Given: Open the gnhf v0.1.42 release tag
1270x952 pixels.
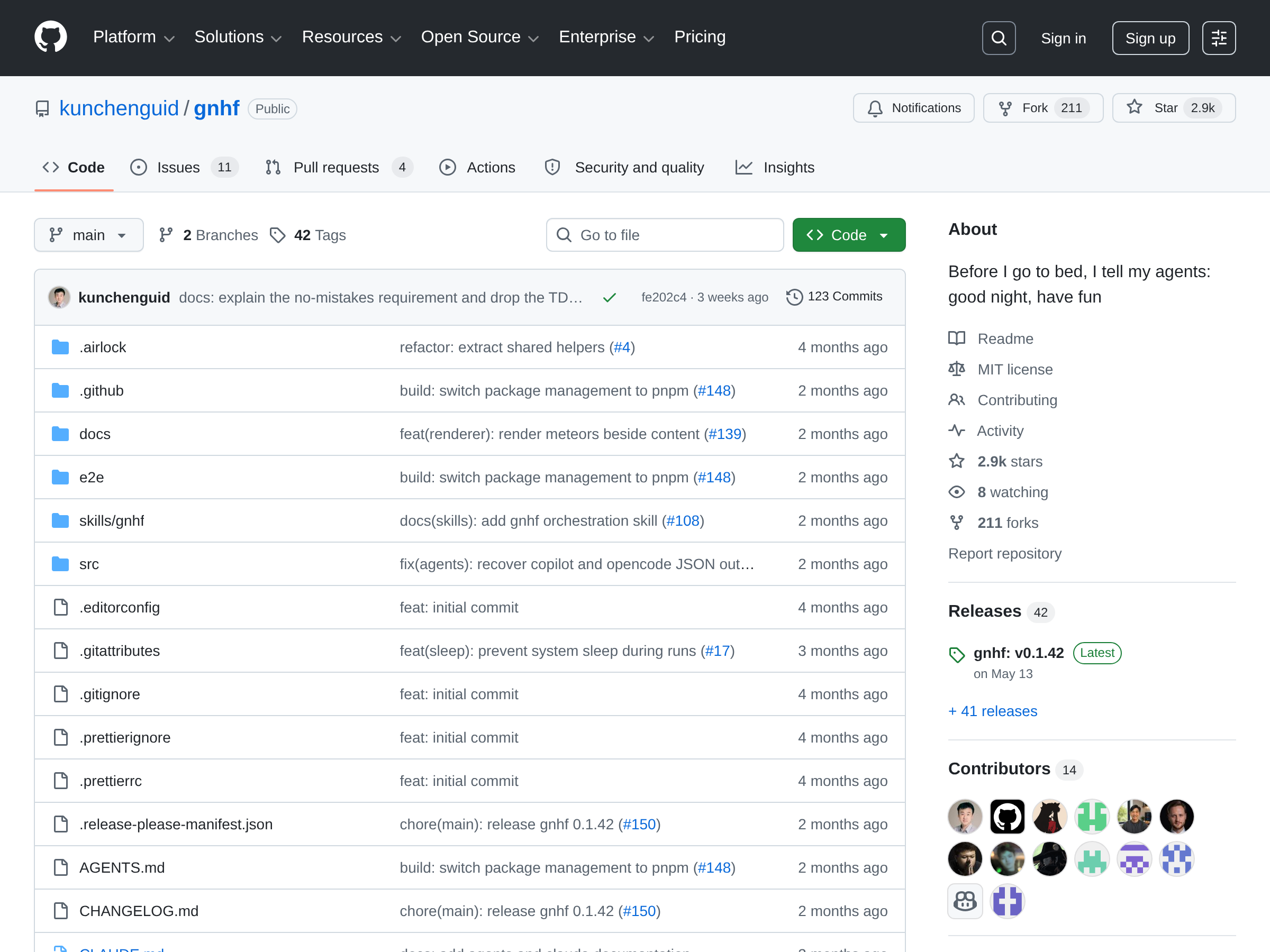Looking at the screenshot, I should tap(1019, 653).
